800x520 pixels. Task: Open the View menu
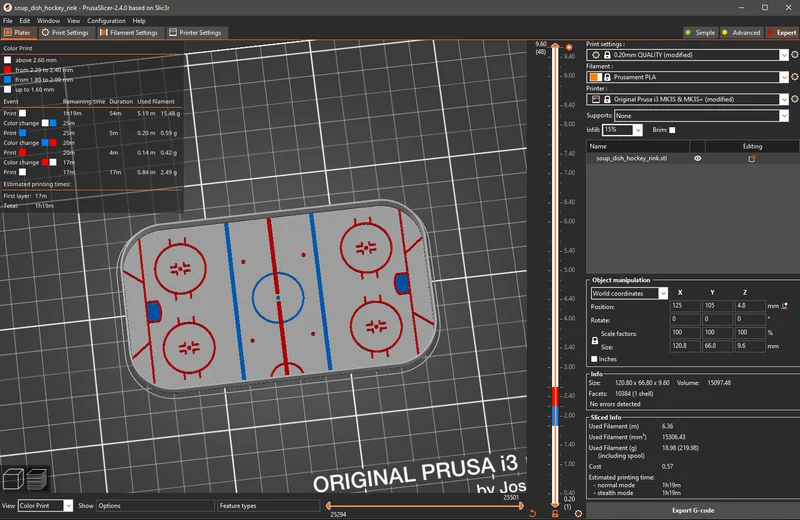click(73, 21)
